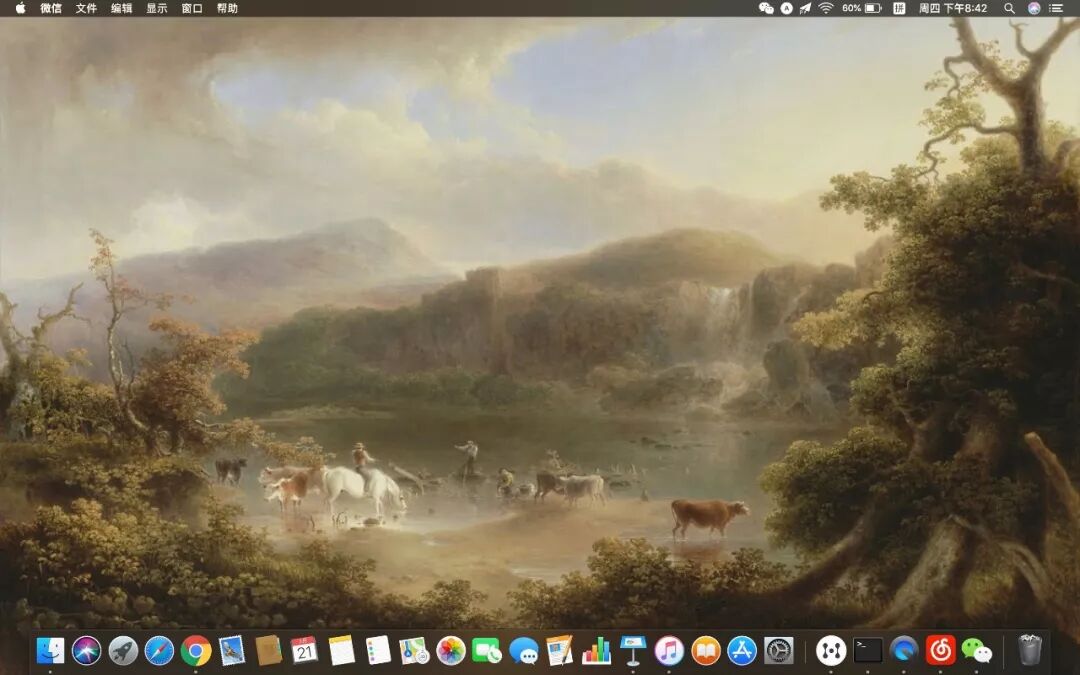Viewport: 1080px width, 675px height.
Task: Open the 文件 menu
Action: click(86, 8)
